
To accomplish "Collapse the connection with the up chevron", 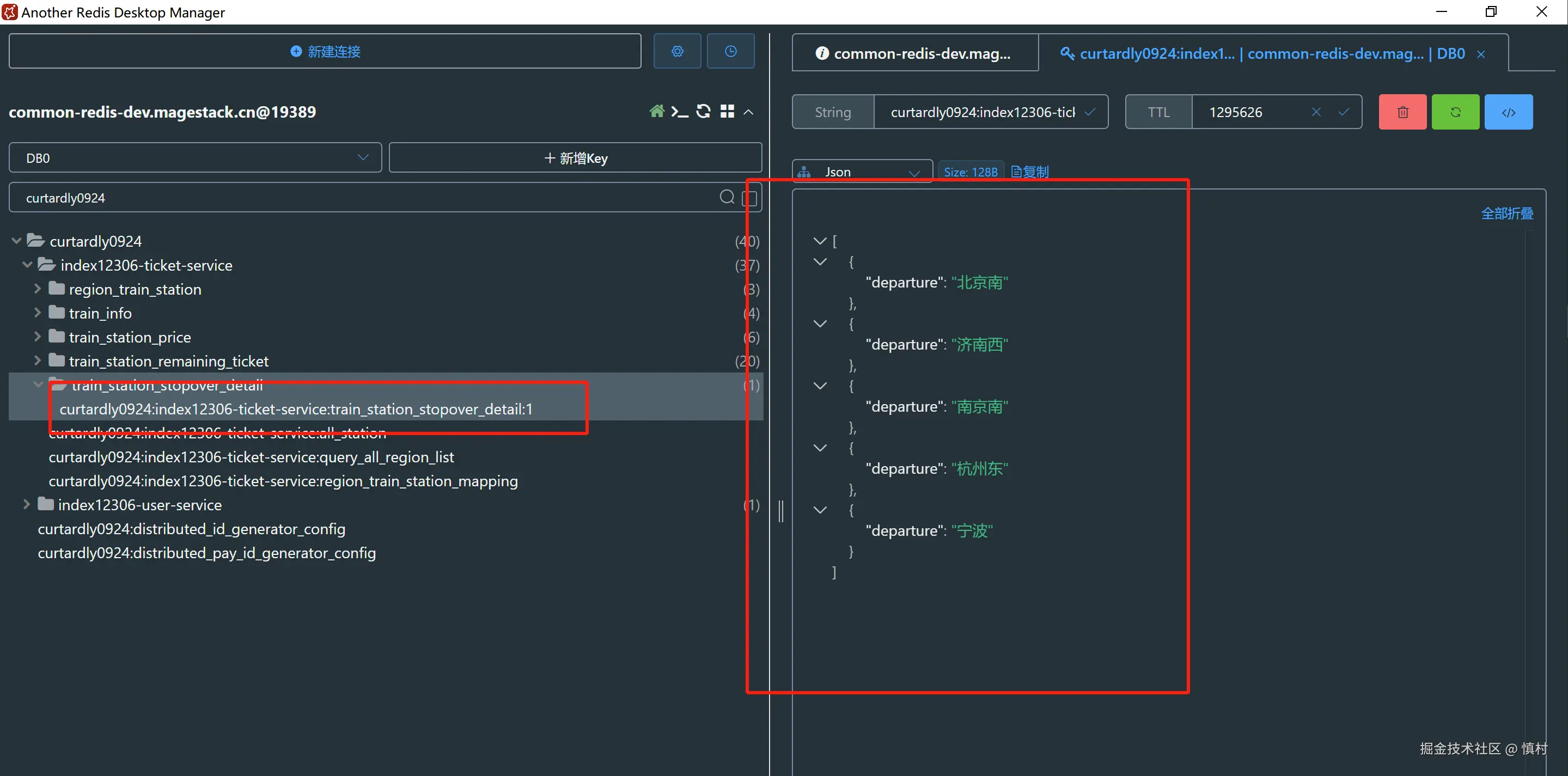I will [x=749, y=112].
